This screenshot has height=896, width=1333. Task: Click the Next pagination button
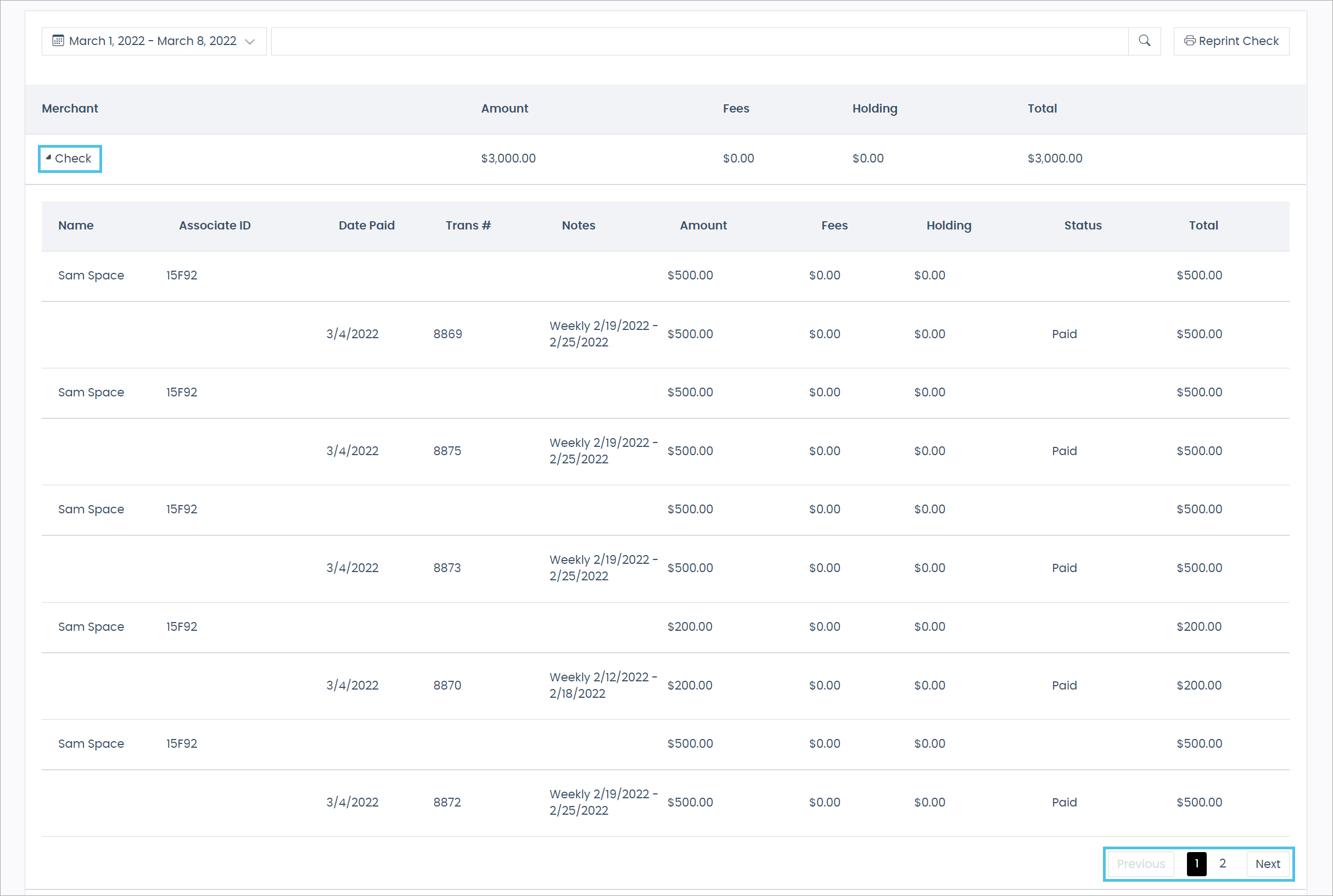click(x=1267, y=864)
